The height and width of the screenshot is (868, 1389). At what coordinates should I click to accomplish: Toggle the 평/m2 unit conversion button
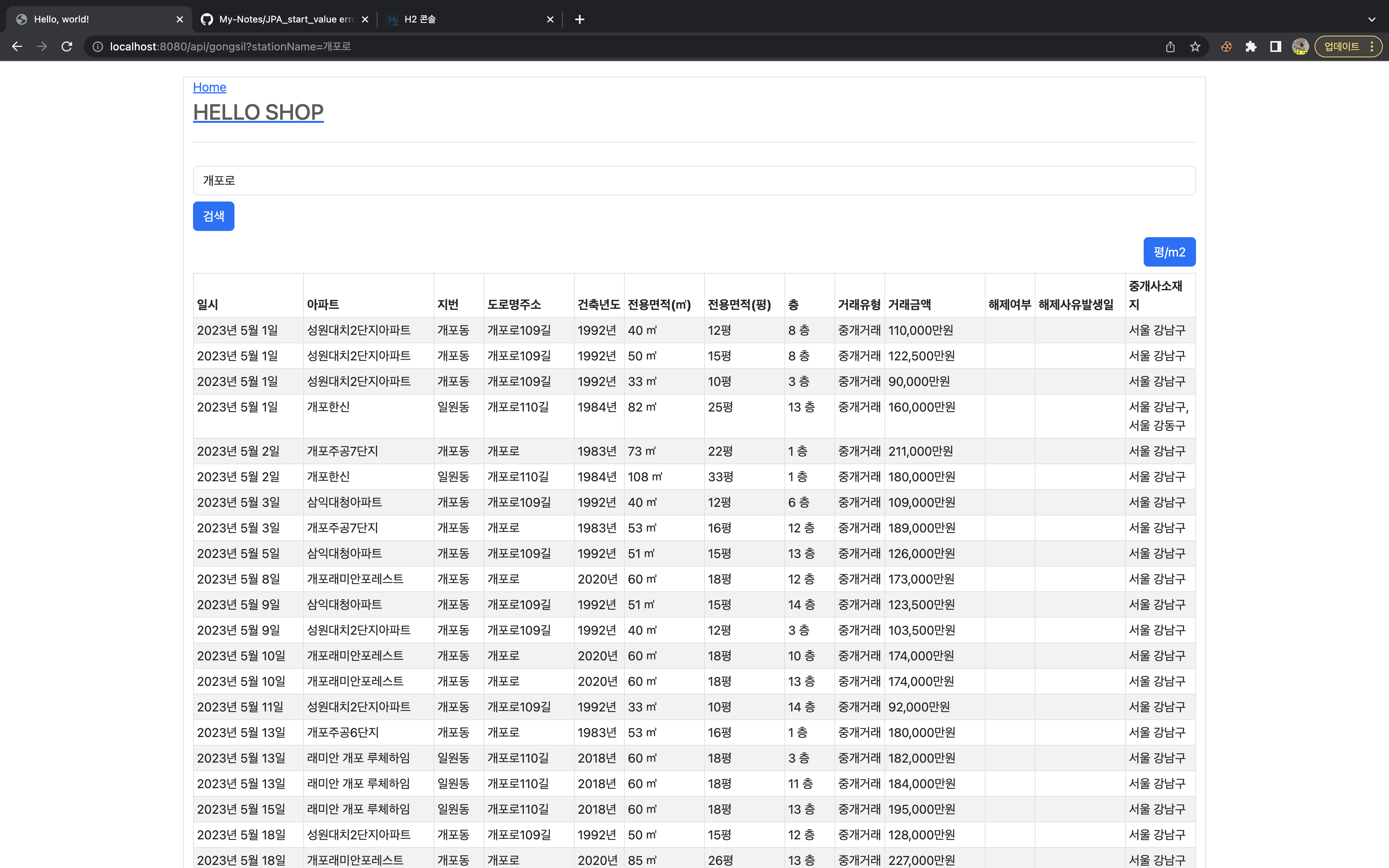pos(1169,251)
